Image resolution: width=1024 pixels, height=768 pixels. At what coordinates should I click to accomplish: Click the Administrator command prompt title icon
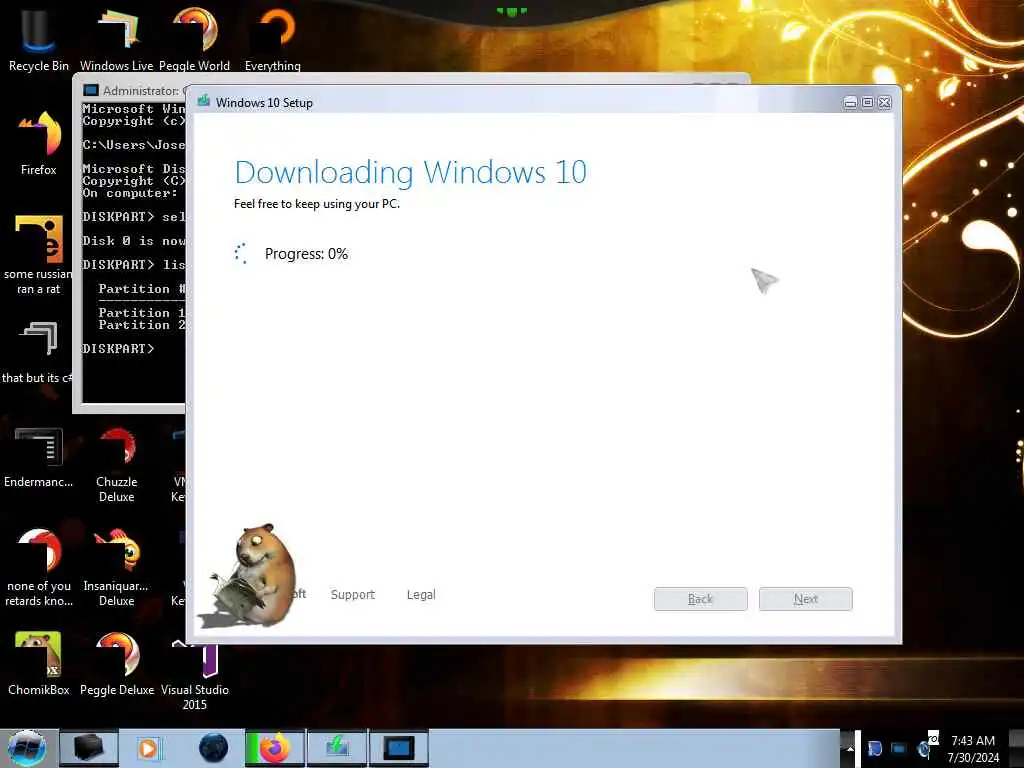[91, 90]
